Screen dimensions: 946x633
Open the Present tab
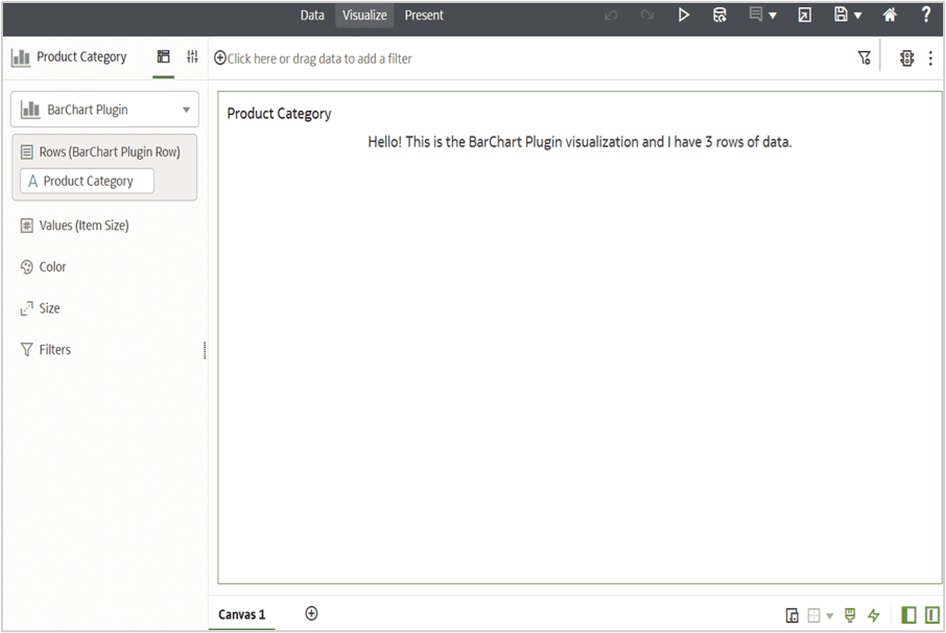pyautogui.click(x=424, y=15)
